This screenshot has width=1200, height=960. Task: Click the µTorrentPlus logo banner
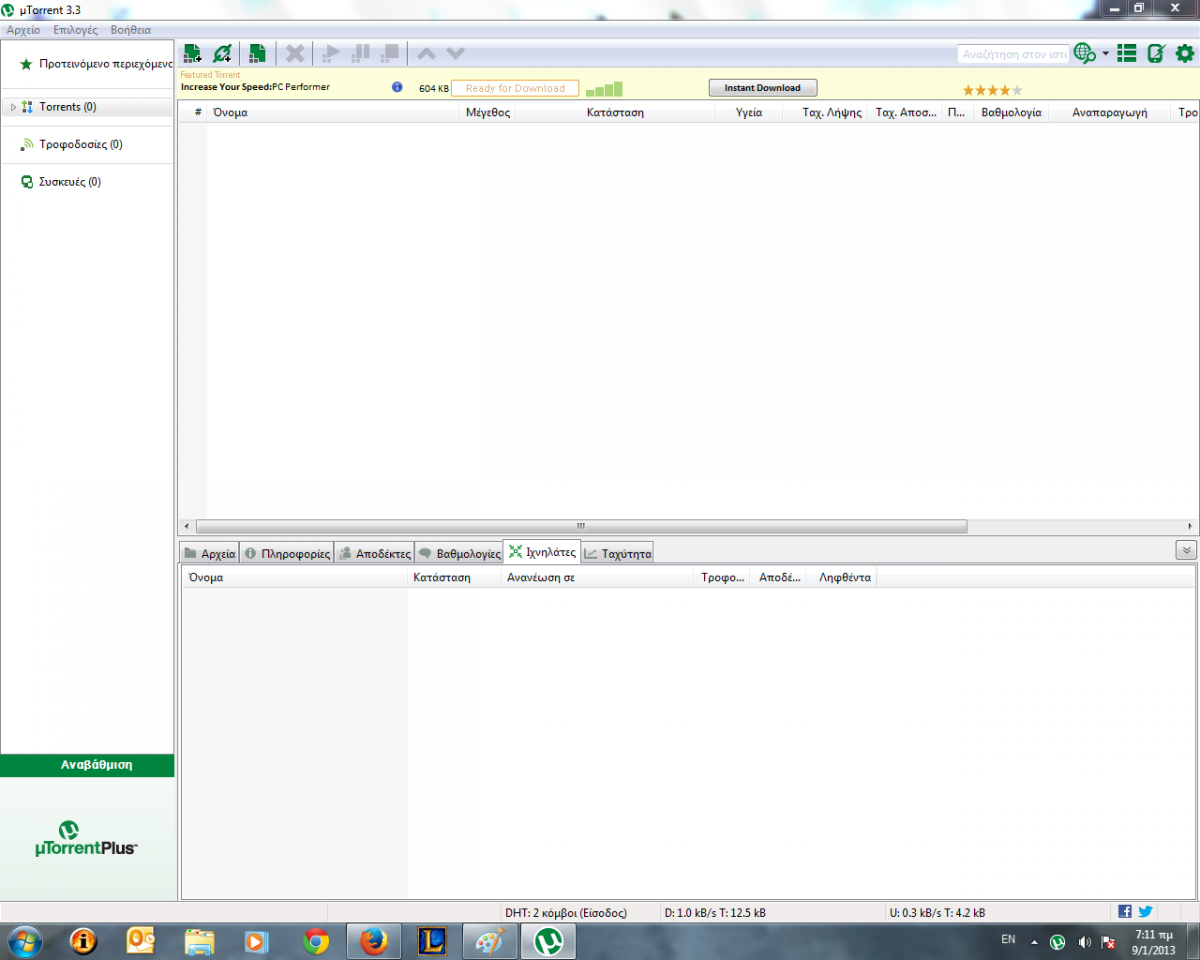click(x=87, y=840)
